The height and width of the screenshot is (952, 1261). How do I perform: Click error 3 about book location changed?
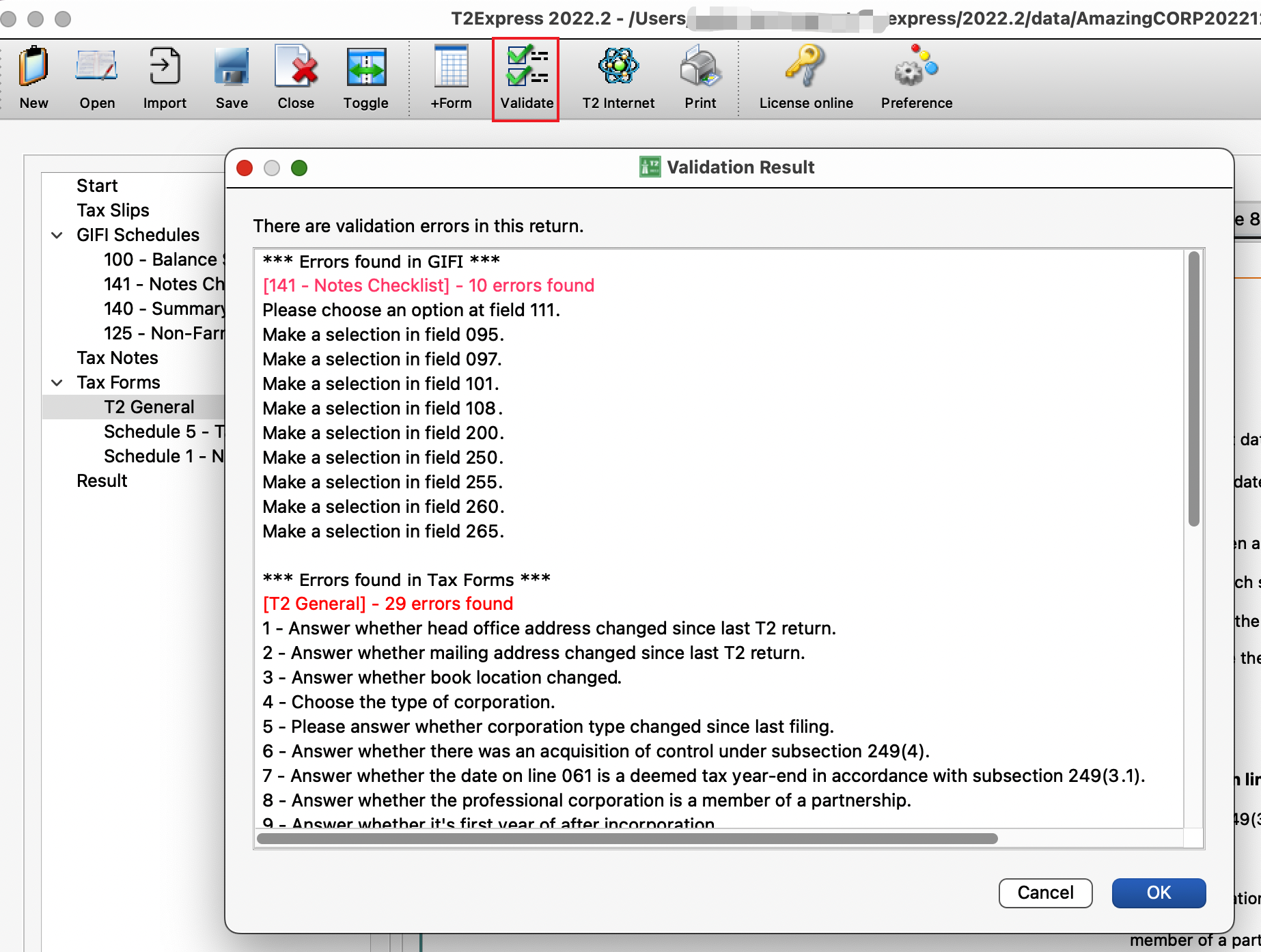click(442, 677)
